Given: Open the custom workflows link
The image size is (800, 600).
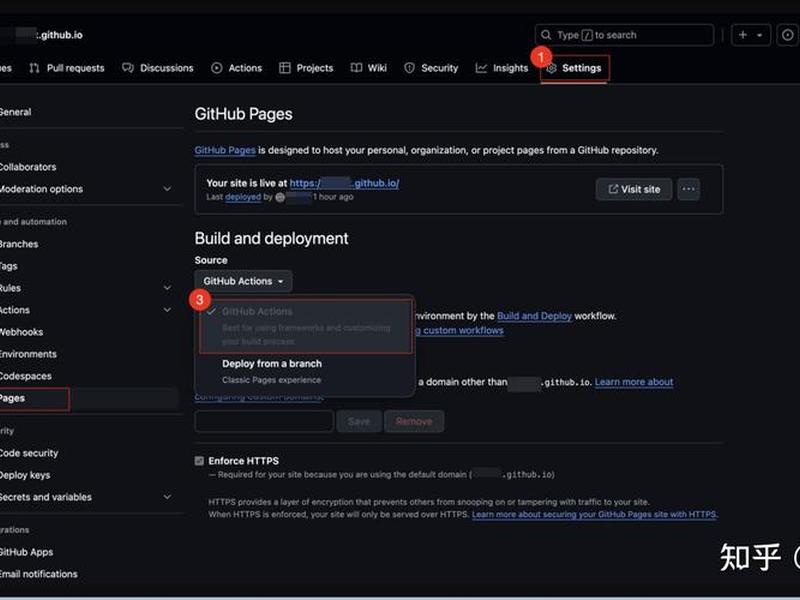Looking at the screenshot, I should point(459,331).
